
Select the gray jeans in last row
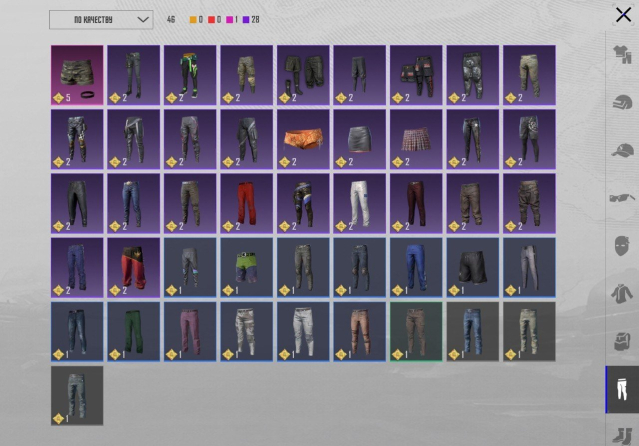[77, 395]
